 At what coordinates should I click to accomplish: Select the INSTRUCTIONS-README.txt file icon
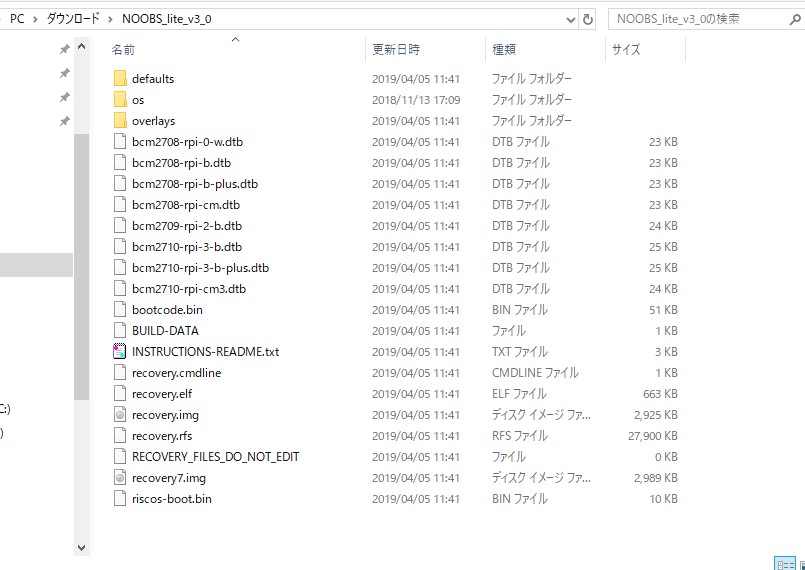point(120,352)
